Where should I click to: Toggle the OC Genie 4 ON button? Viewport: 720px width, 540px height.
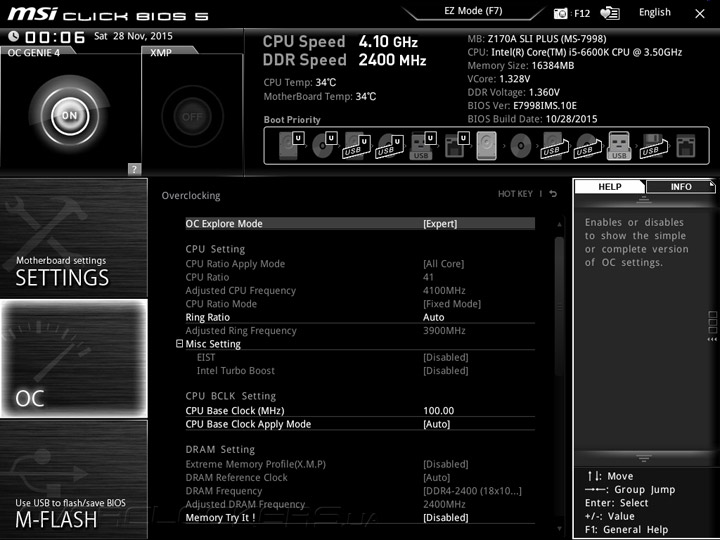(x=69, y=116)
